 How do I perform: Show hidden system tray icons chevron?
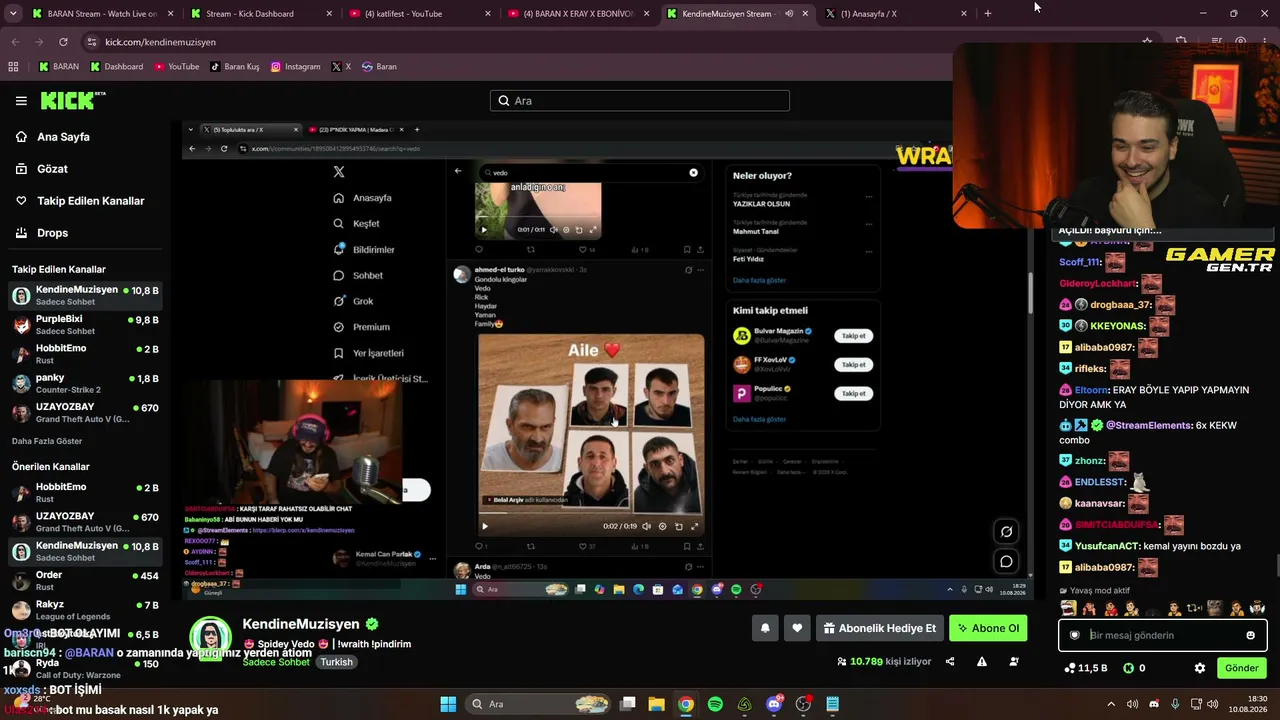(x=1110, y=704)
